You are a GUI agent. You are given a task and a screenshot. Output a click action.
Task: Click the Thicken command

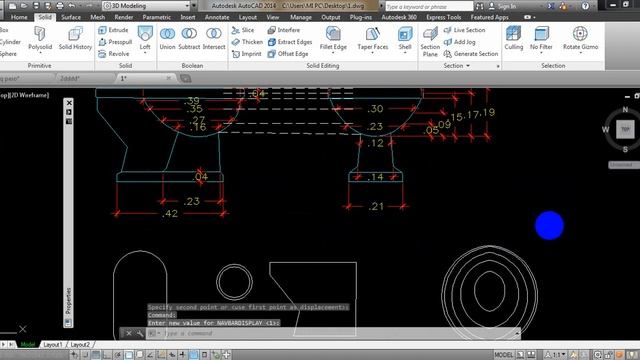click(x=247, y=42)
